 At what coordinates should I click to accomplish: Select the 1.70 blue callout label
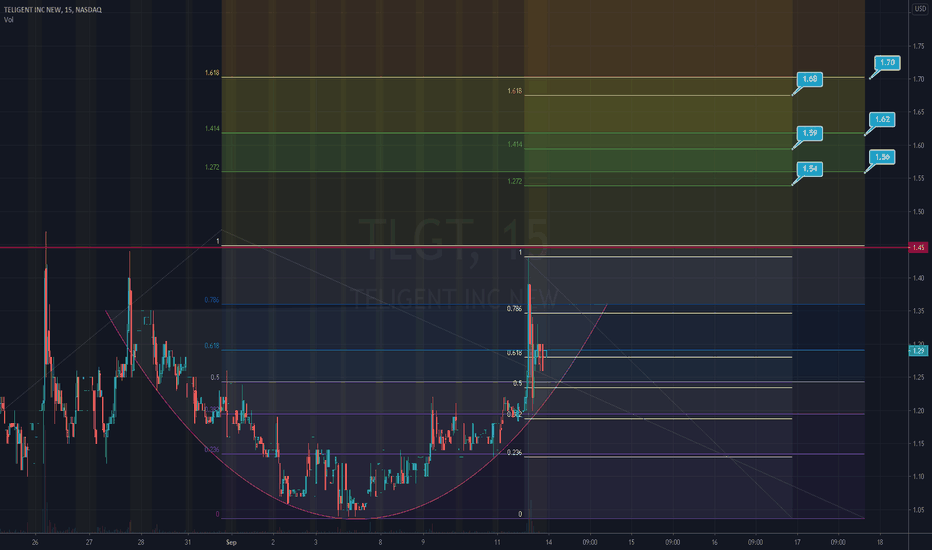[887, 62]
